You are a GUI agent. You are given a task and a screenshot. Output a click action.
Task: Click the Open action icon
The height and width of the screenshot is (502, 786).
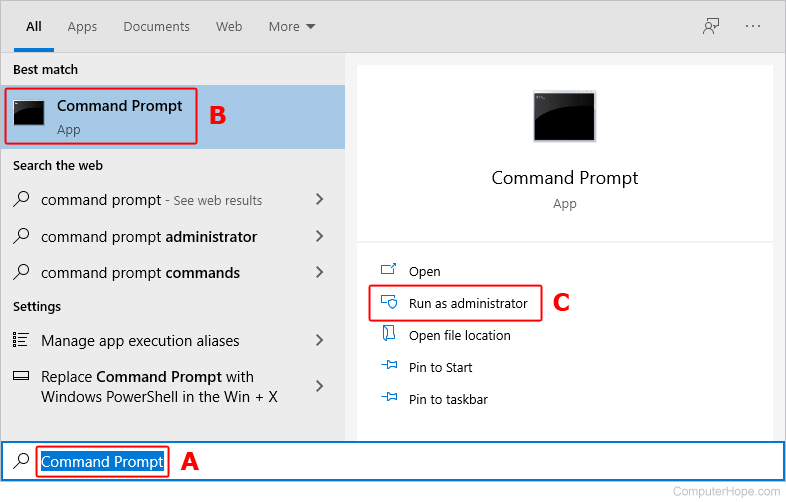(x=388, y=270)
